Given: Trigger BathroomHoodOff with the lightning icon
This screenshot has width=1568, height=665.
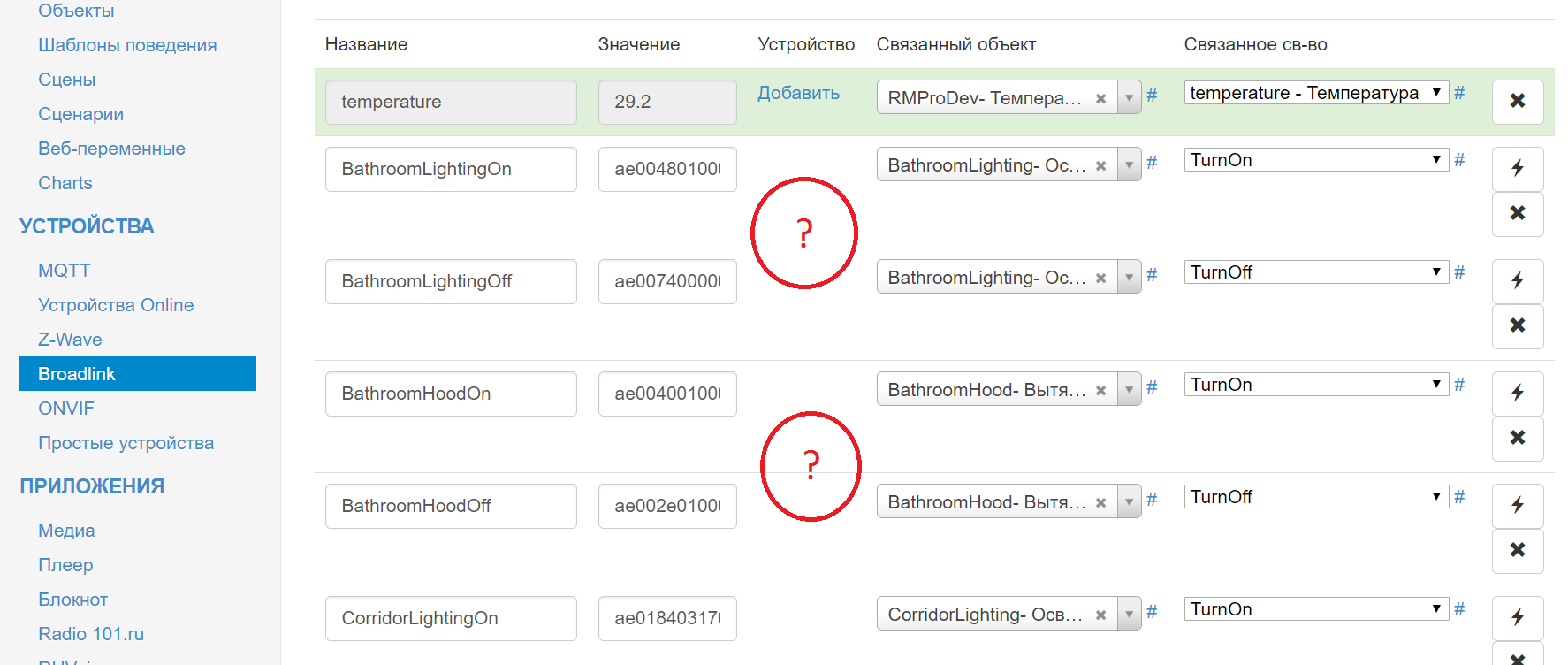Looking at the screenshot, I should tap(1517, 505).
